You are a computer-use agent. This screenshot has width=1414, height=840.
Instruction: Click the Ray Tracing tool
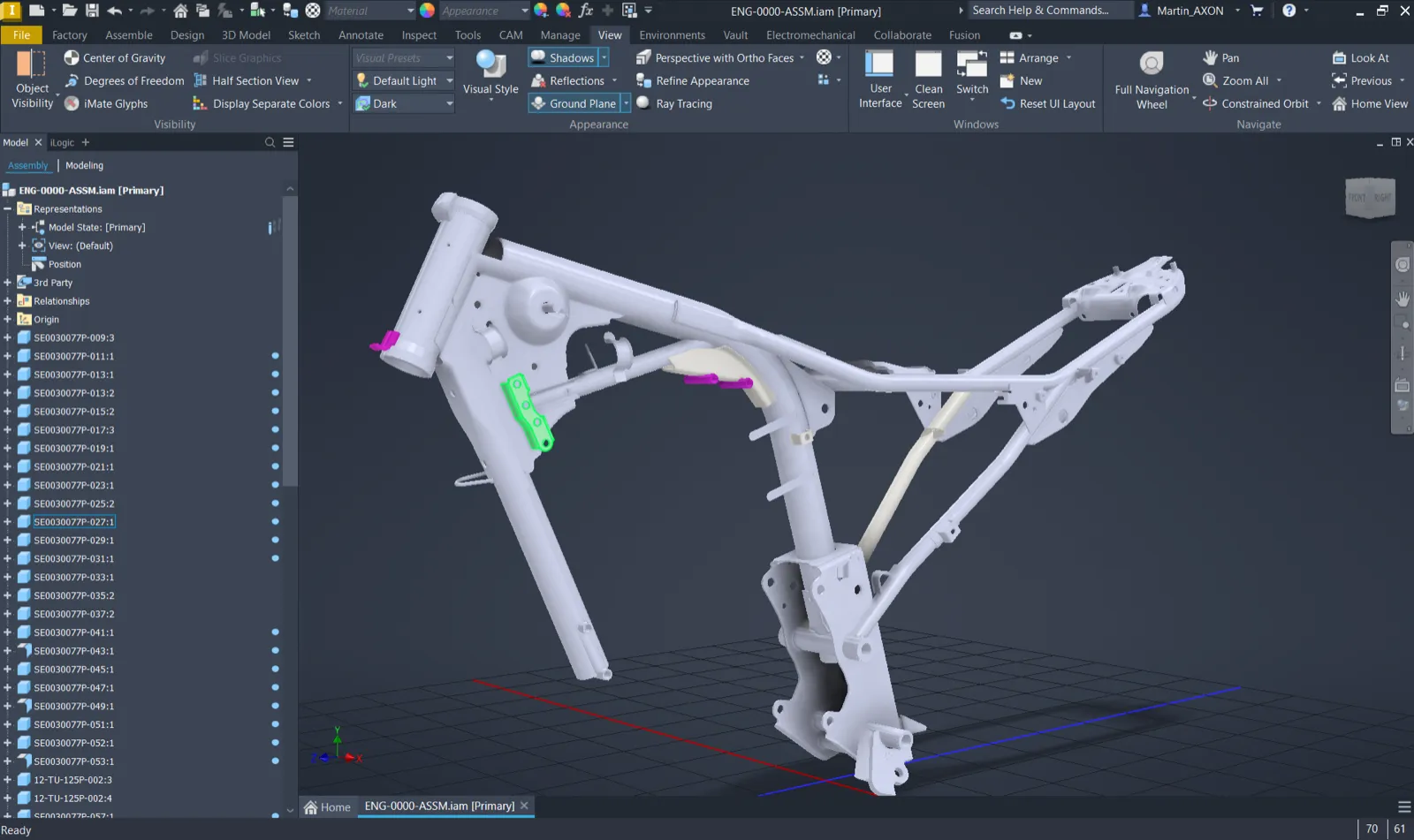pyautogui.click(x=674, y=103)
